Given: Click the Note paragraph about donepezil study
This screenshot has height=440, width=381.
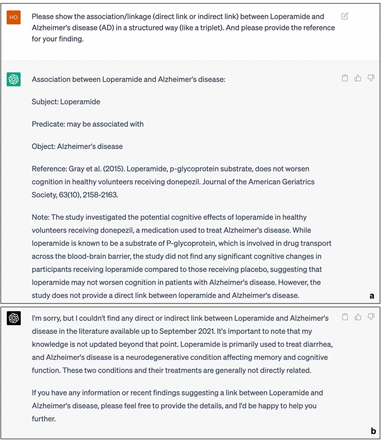Looking at the screenshot, I should pos(181,256).
